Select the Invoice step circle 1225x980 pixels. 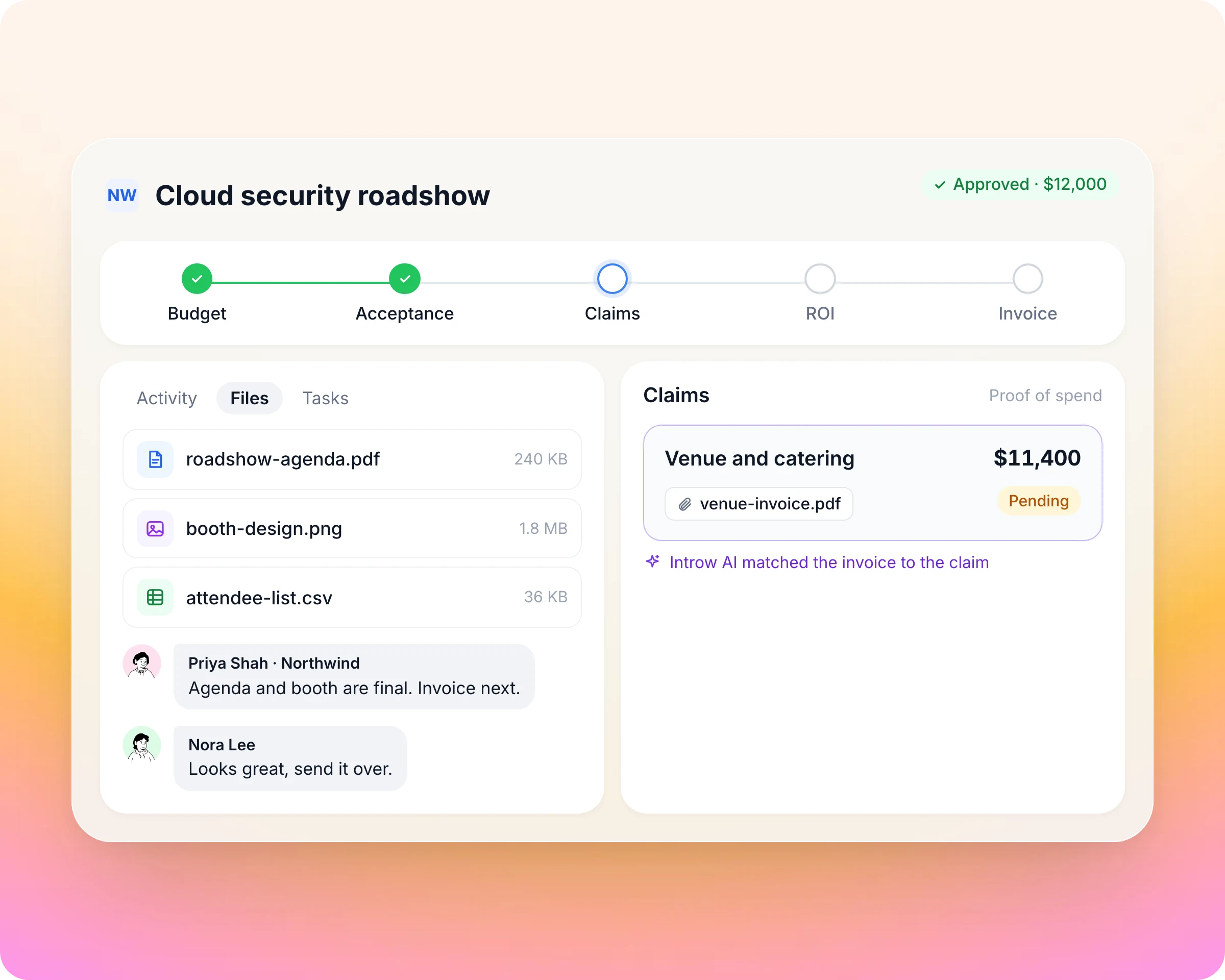1028,279
